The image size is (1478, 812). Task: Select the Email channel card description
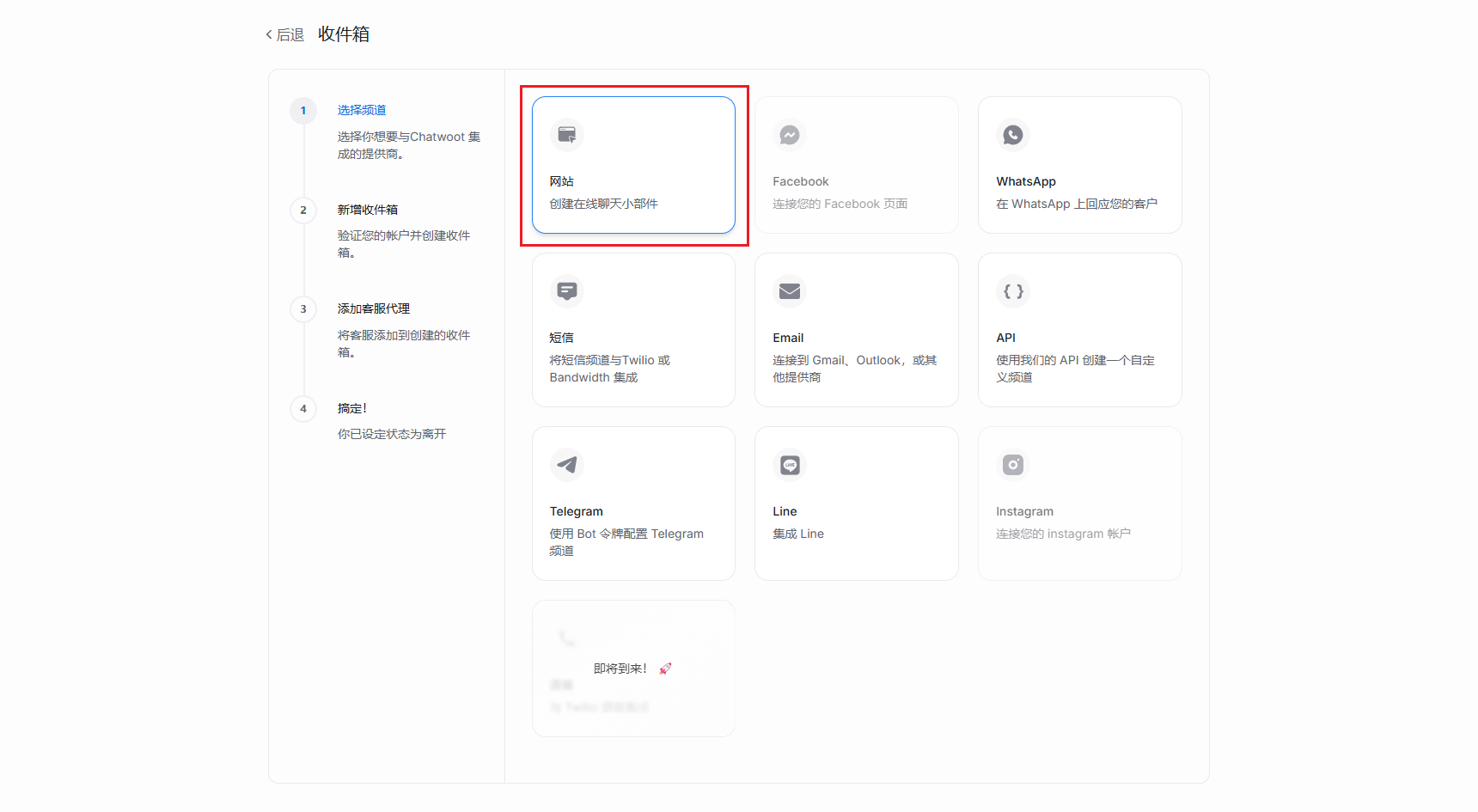click(854, 369)
